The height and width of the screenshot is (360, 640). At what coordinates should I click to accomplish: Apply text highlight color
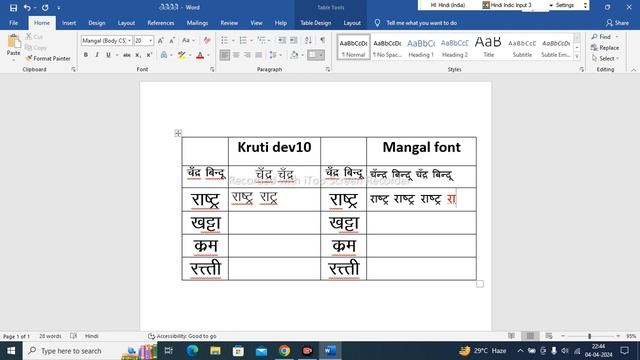point(182,55)
